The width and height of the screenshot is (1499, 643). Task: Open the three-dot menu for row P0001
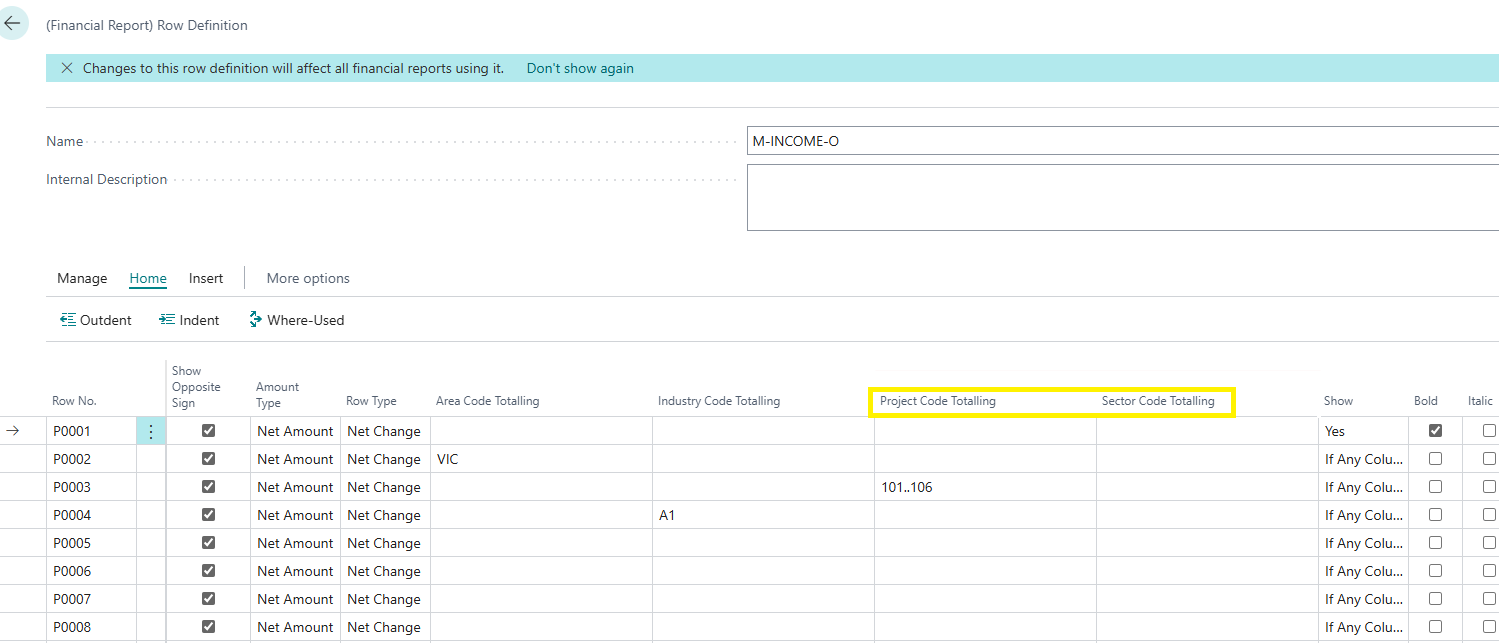(x=151, y=431)
